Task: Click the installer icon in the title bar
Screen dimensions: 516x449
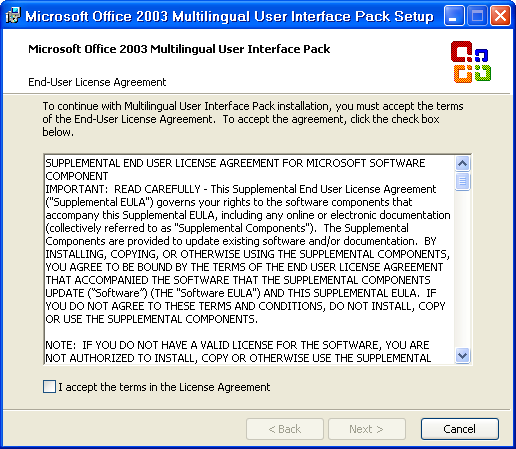Action: (x=13, y=15)
